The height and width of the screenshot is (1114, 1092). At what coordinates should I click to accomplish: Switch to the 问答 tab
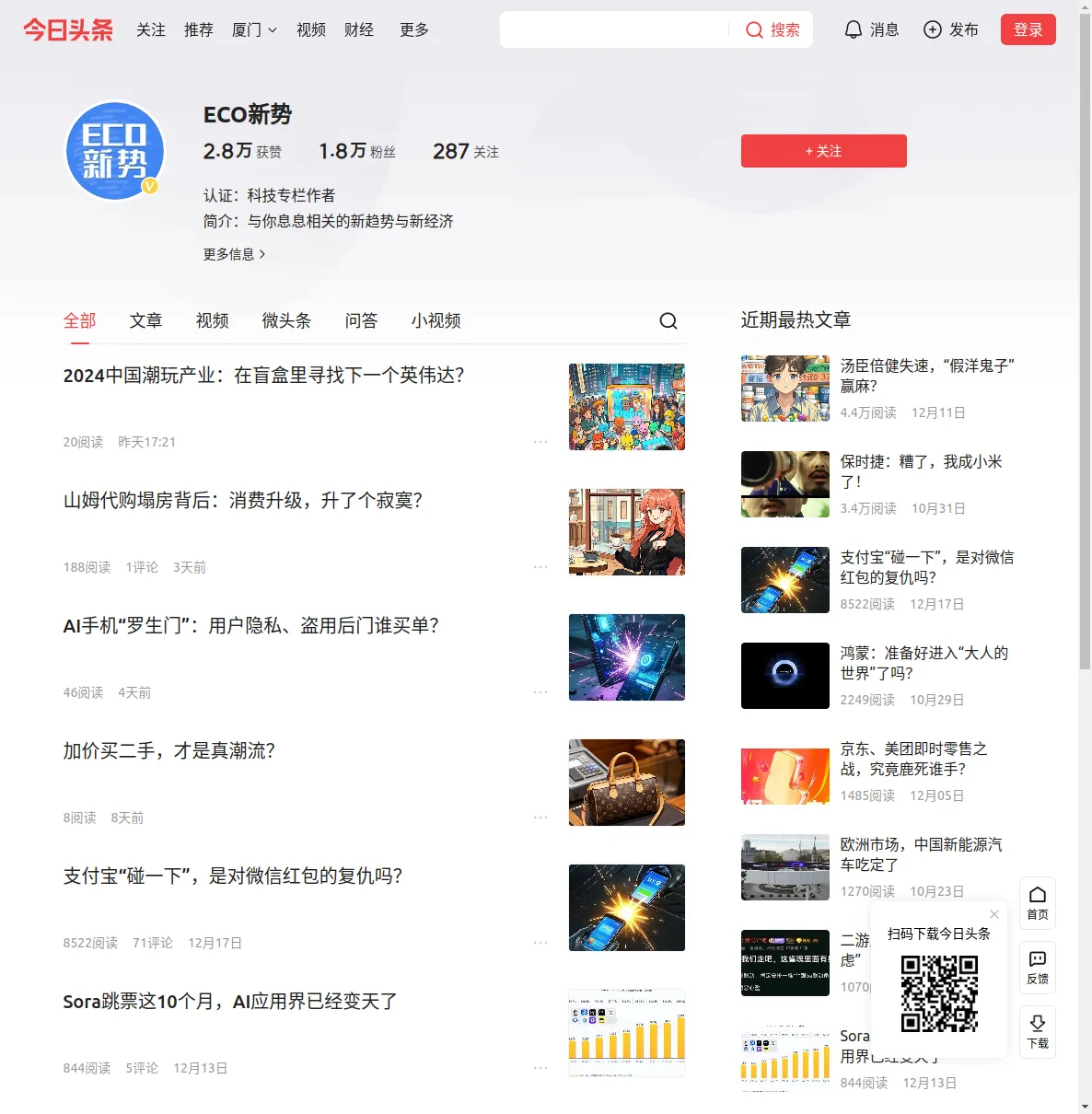(x=361, y=320)
